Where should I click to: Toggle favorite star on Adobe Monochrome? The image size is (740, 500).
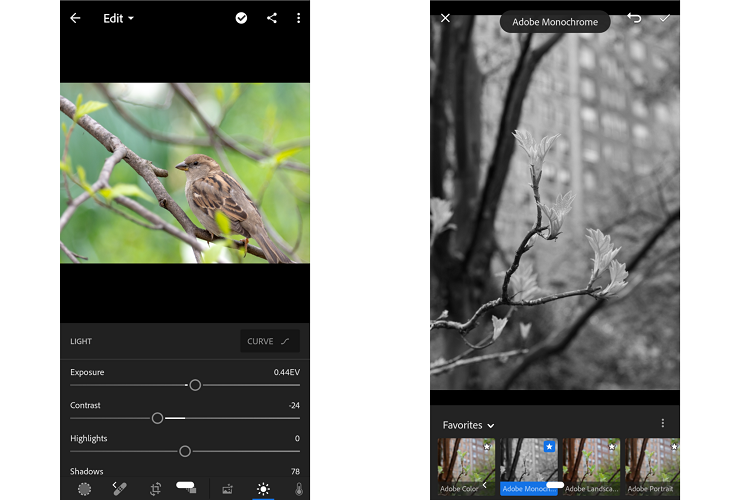point(549,446)
